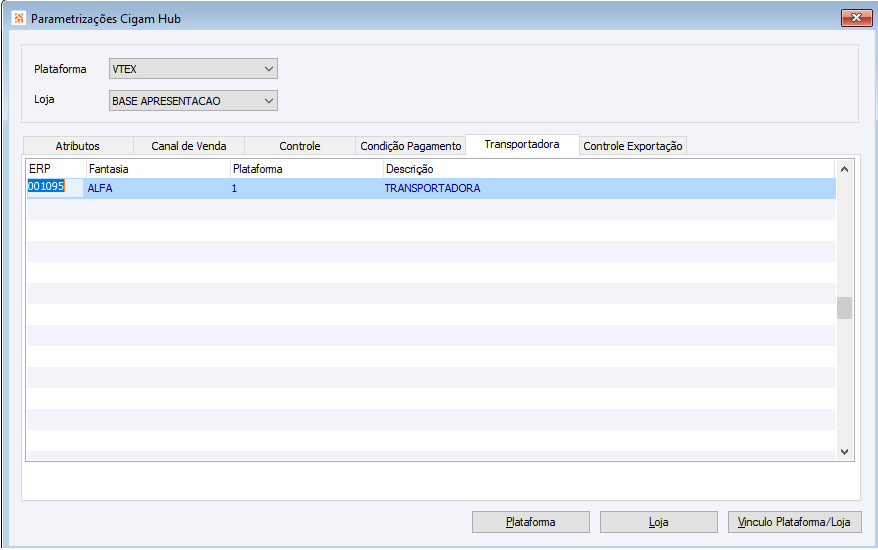
Task: Open Vínculo Plataforma/Loja button
Action: (795, 522)
